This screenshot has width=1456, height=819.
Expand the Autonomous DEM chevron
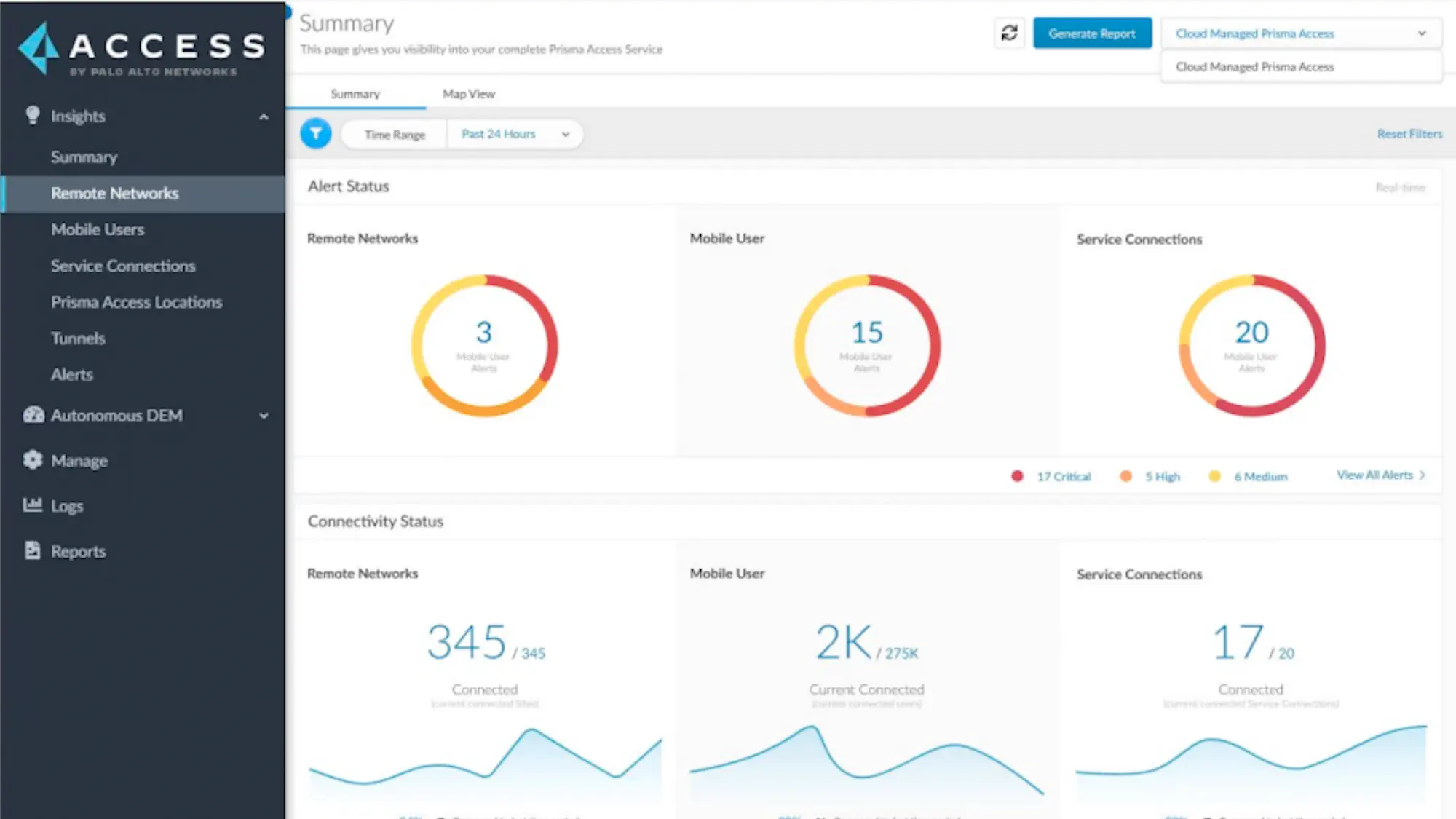(x=264, y=416)
